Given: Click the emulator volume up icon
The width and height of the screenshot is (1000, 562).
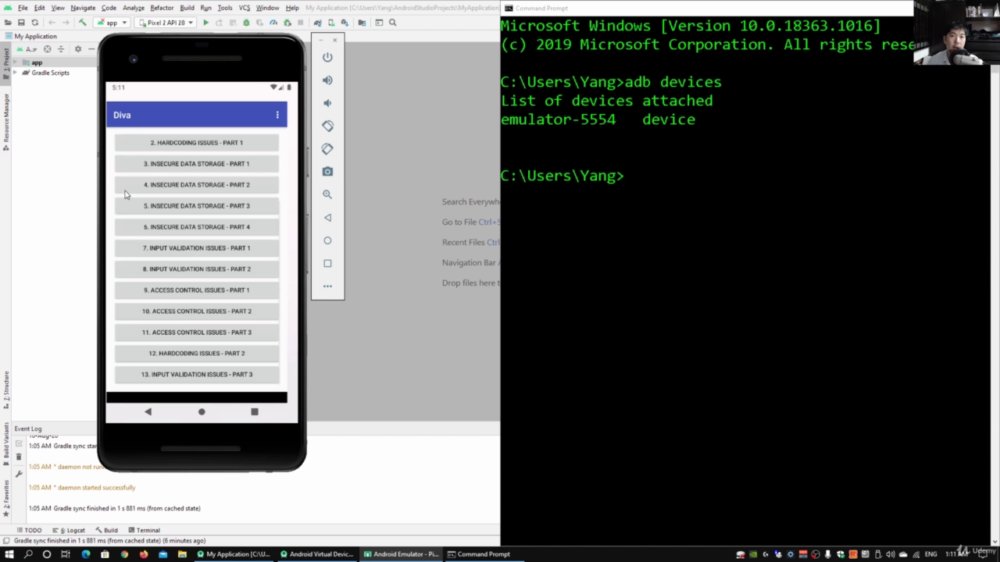Looking at the screenshot, I should pyautogui.click(x=327, y=80).
